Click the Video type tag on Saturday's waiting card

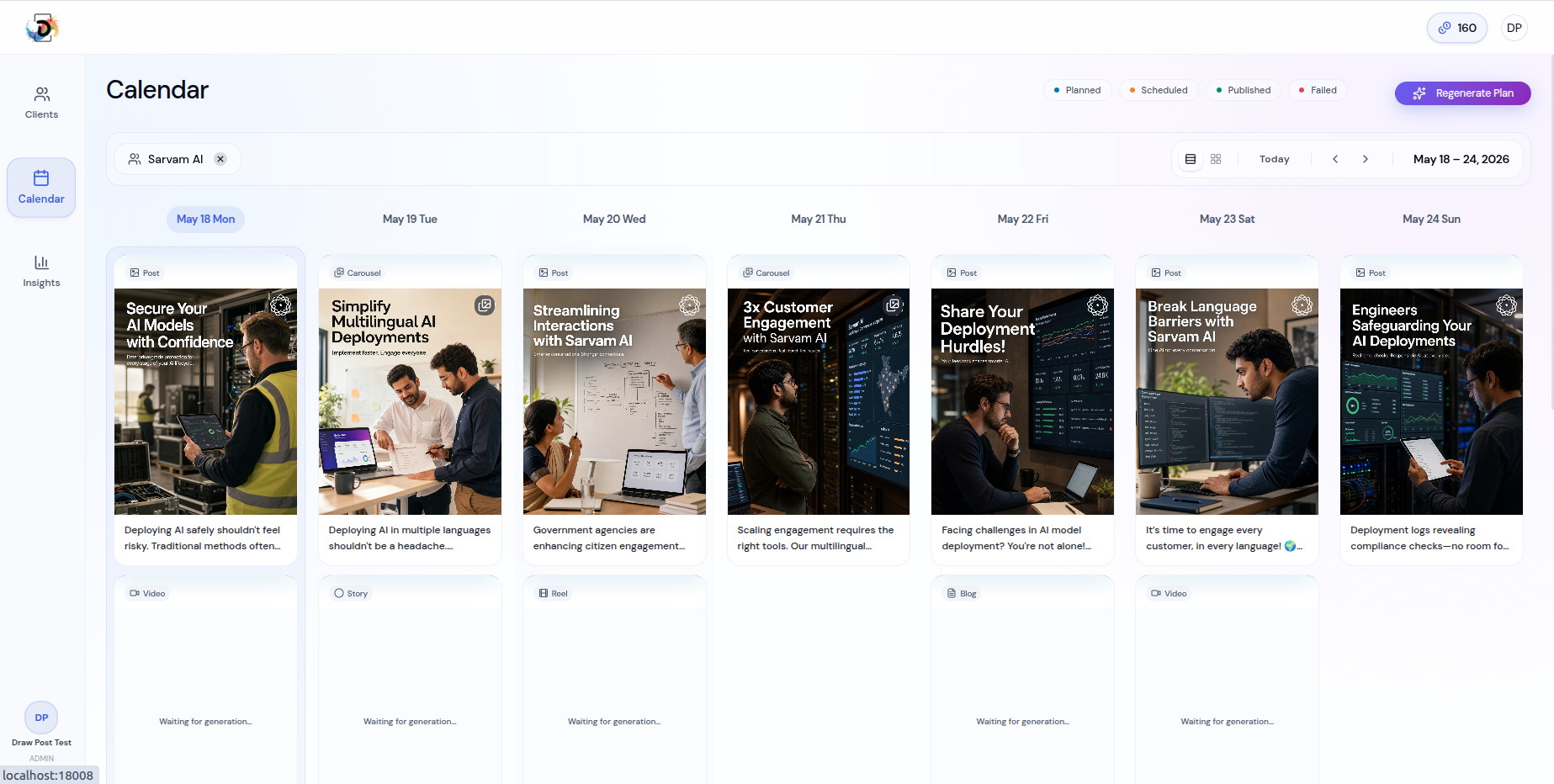pos(1169,594)
